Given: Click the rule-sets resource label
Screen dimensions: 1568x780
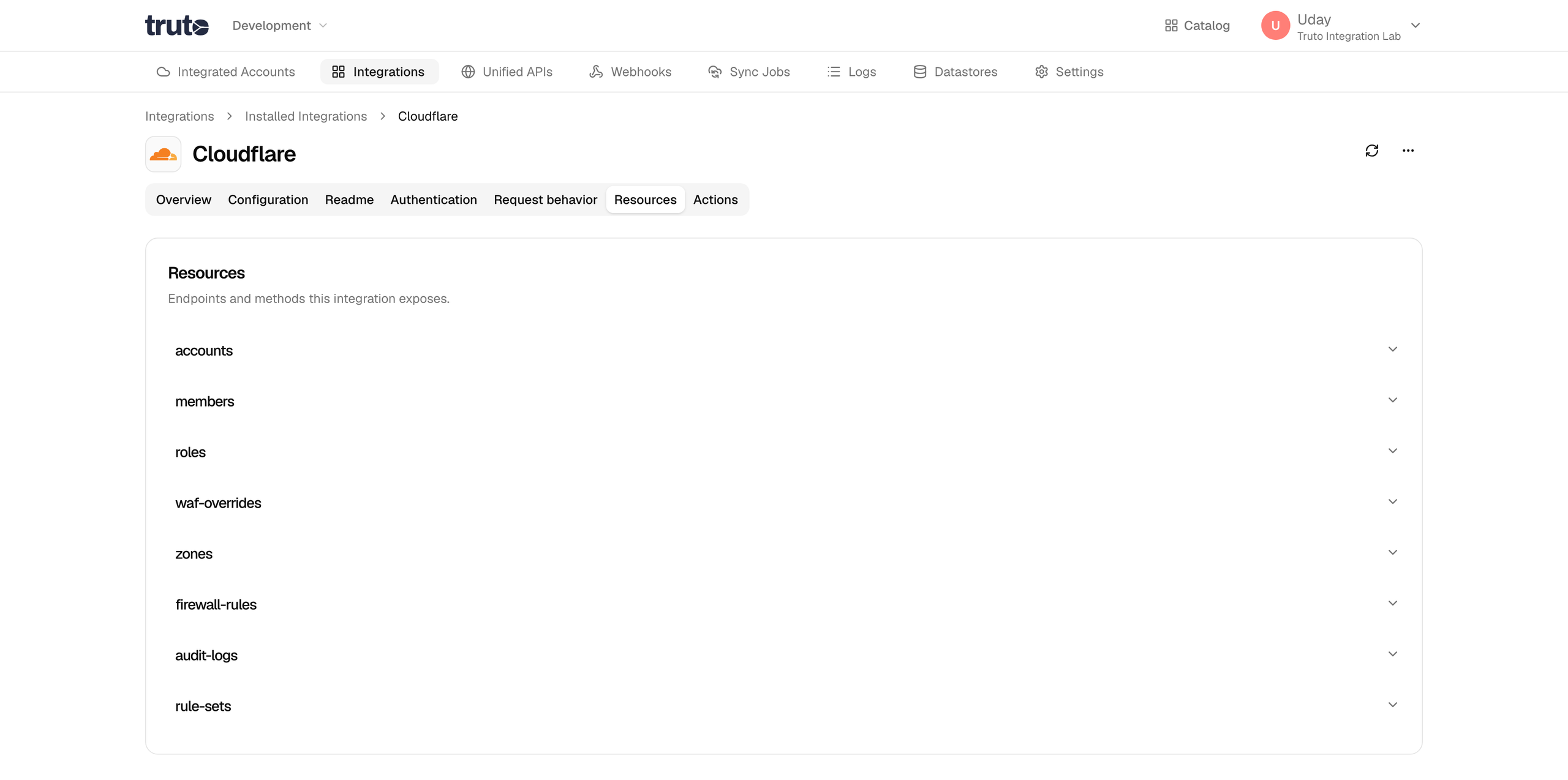Looking at the screenshot, I should (203, 707).
